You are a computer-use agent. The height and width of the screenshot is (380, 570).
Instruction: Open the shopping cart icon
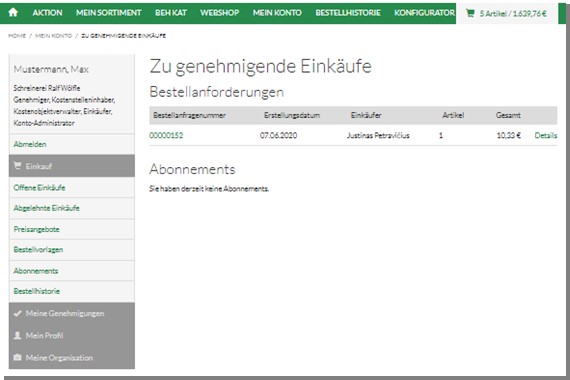click(x=470, y=13)
